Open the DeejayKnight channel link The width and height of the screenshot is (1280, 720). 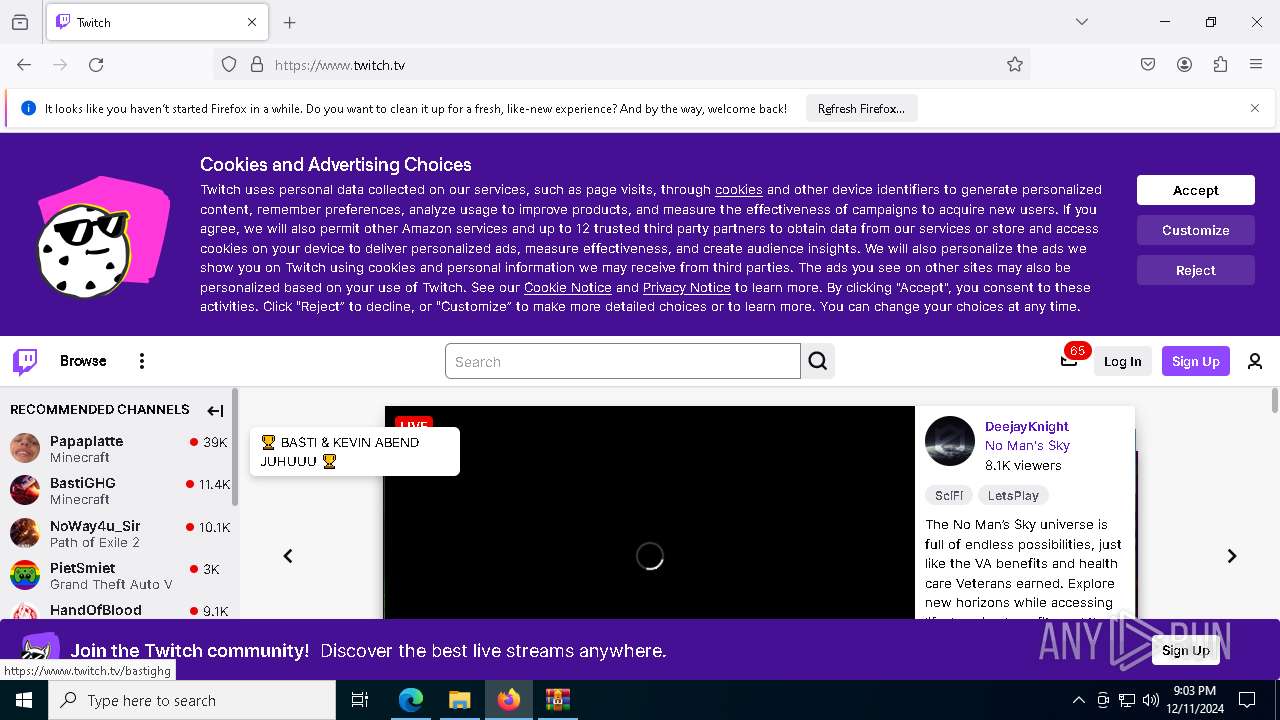pyautogui.click(x=1027, y=426)
